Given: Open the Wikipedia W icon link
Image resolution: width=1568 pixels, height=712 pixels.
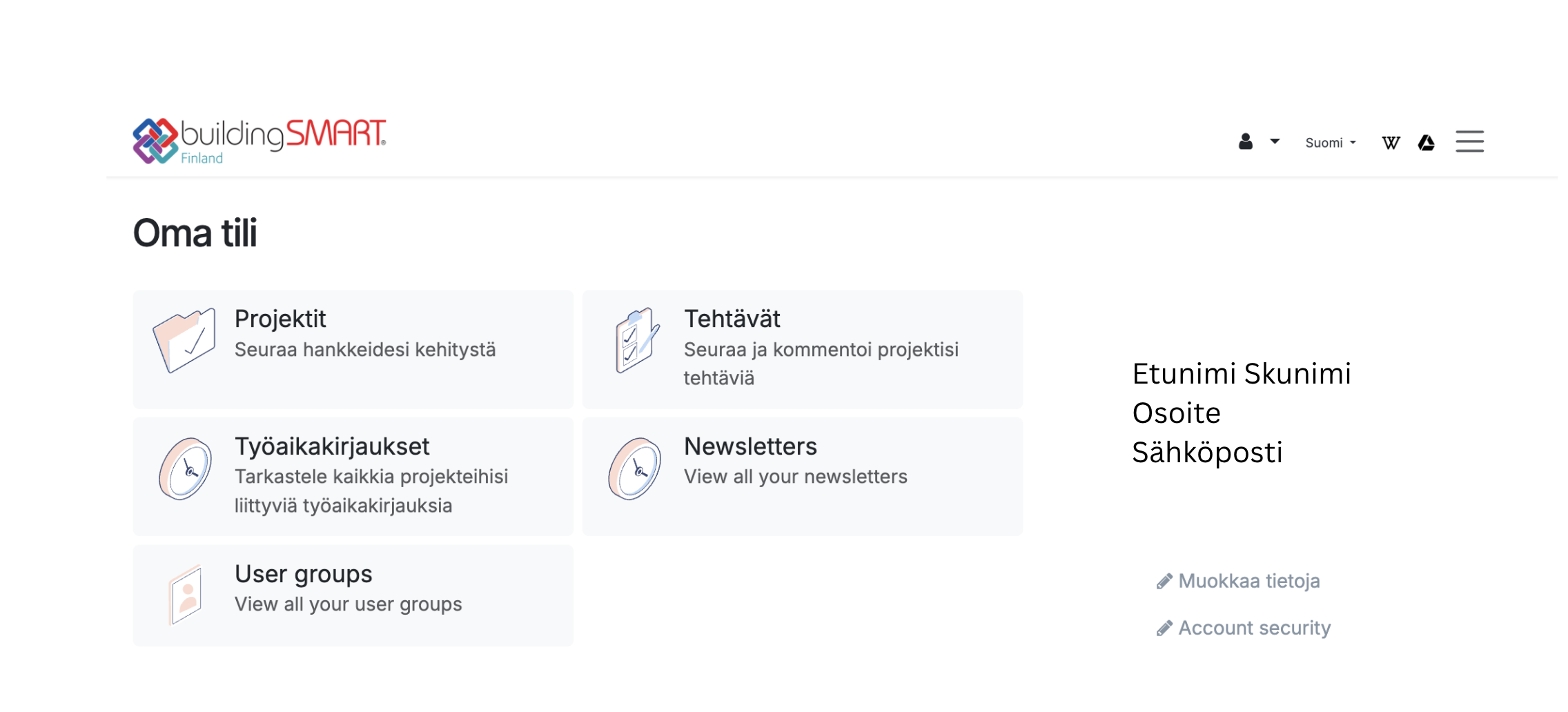Looking at the screenshot, I should click(1391, 143).
